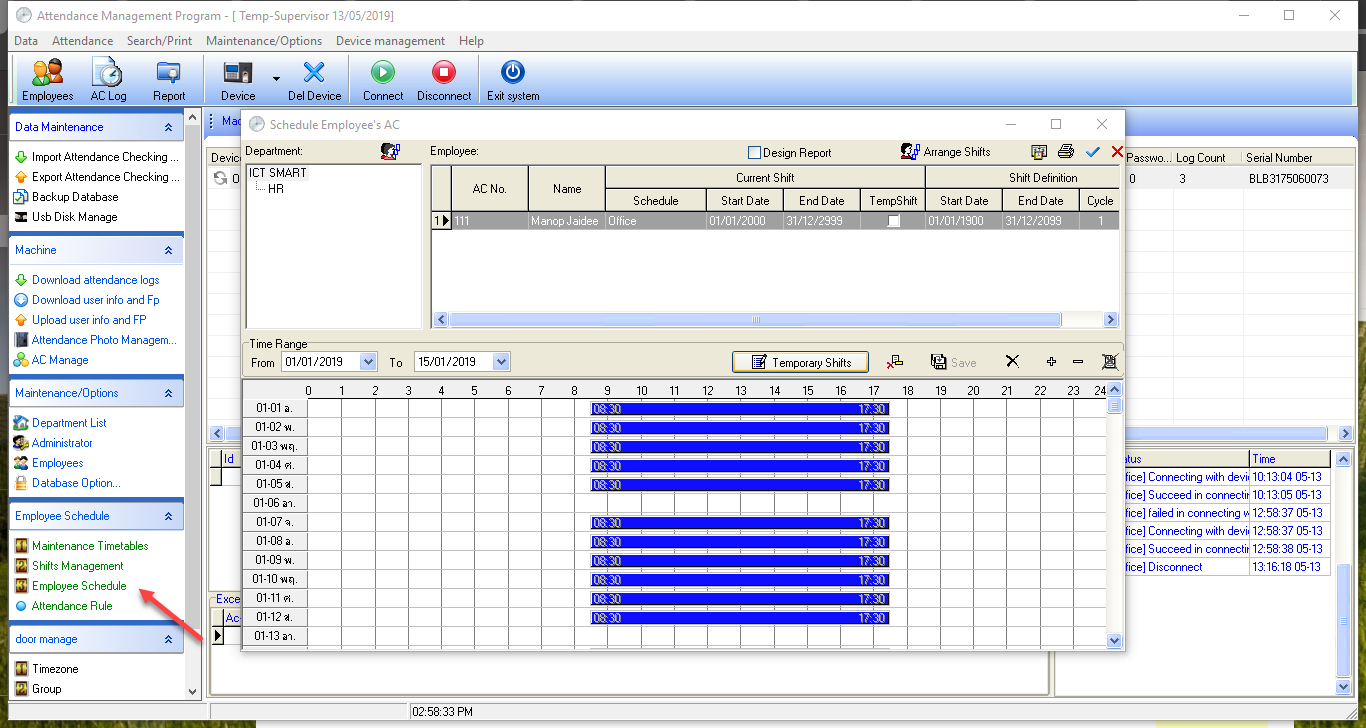The image size is (1366, 728).
Task: Open the Data menu
Action: click(26, 41)
